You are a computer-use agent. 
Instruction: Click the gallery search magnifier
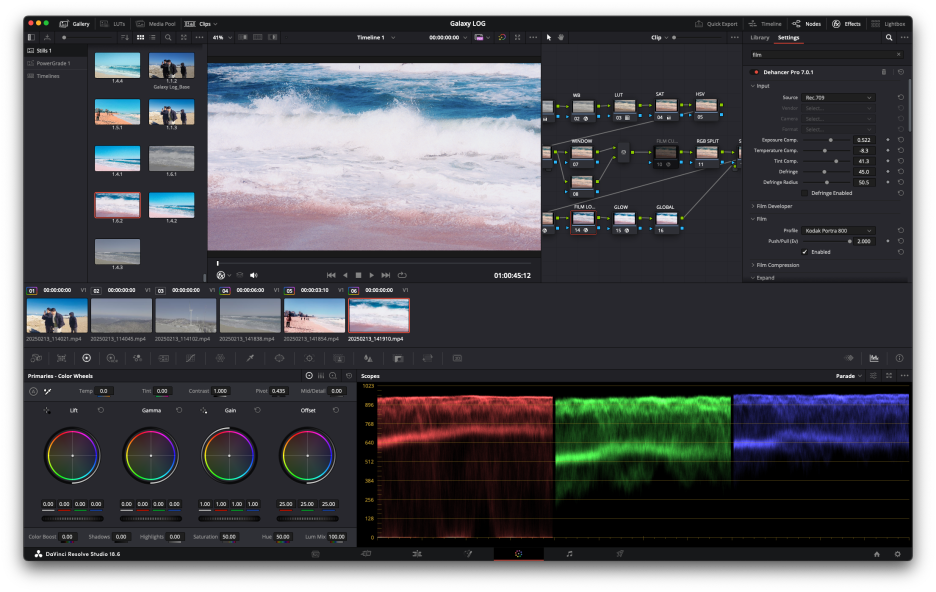[x=168, y=37]
